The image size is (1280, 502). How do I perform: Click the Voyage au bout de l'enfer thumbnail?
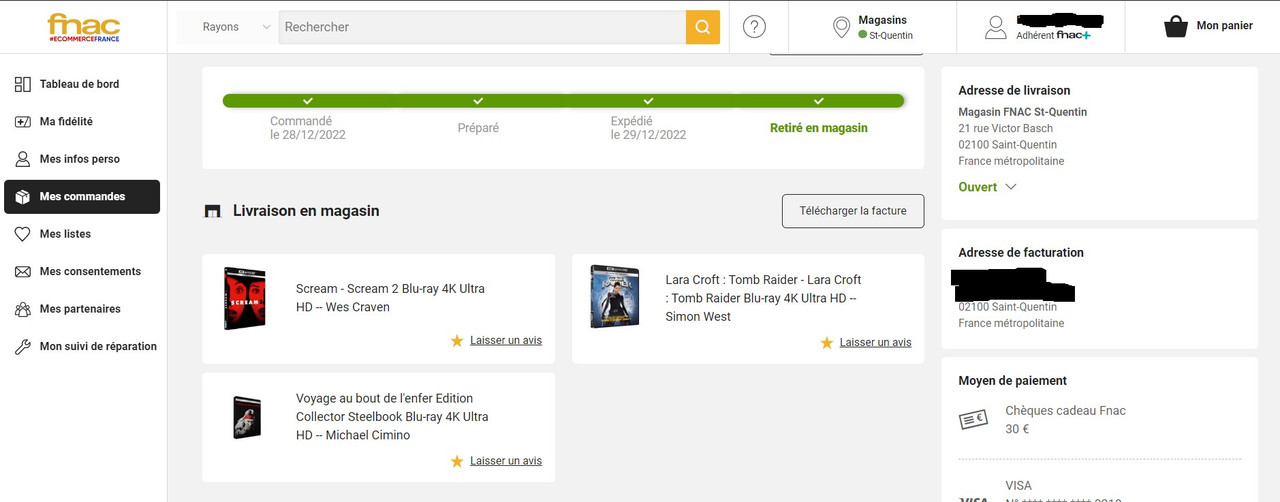point(246,417)
